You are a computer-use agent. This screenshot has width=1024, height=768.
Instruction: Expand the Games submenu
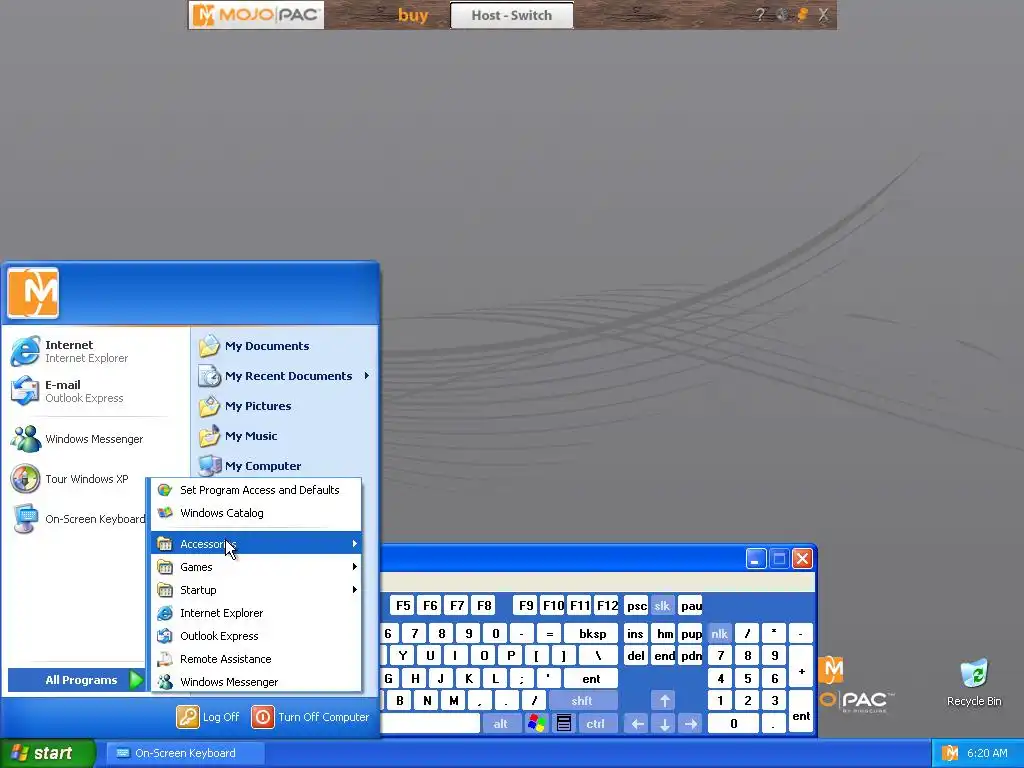click(x=256, y=566)
